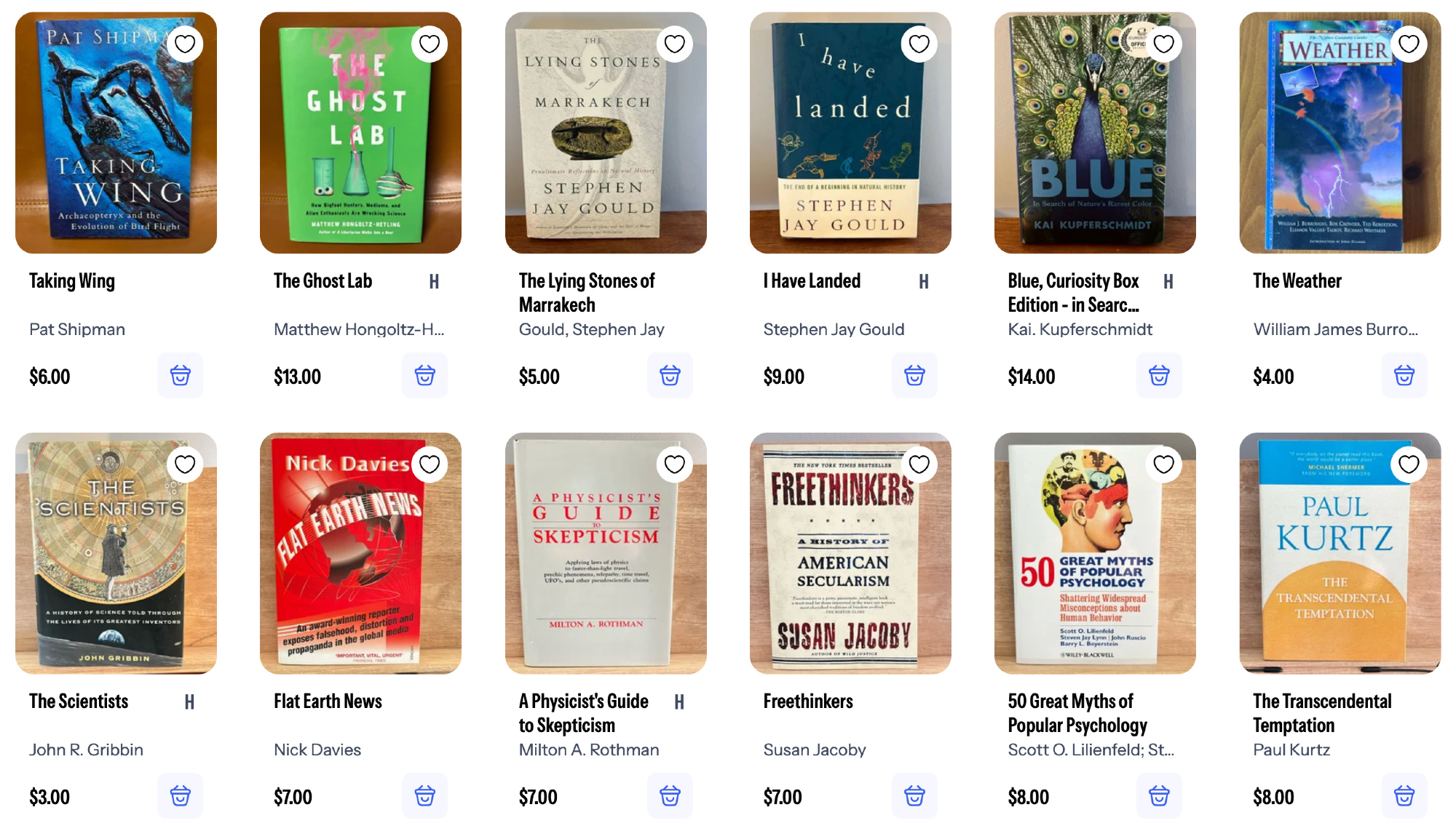
Task: Add the $4.00 Weather book to basket
Action: point(1404,376)
